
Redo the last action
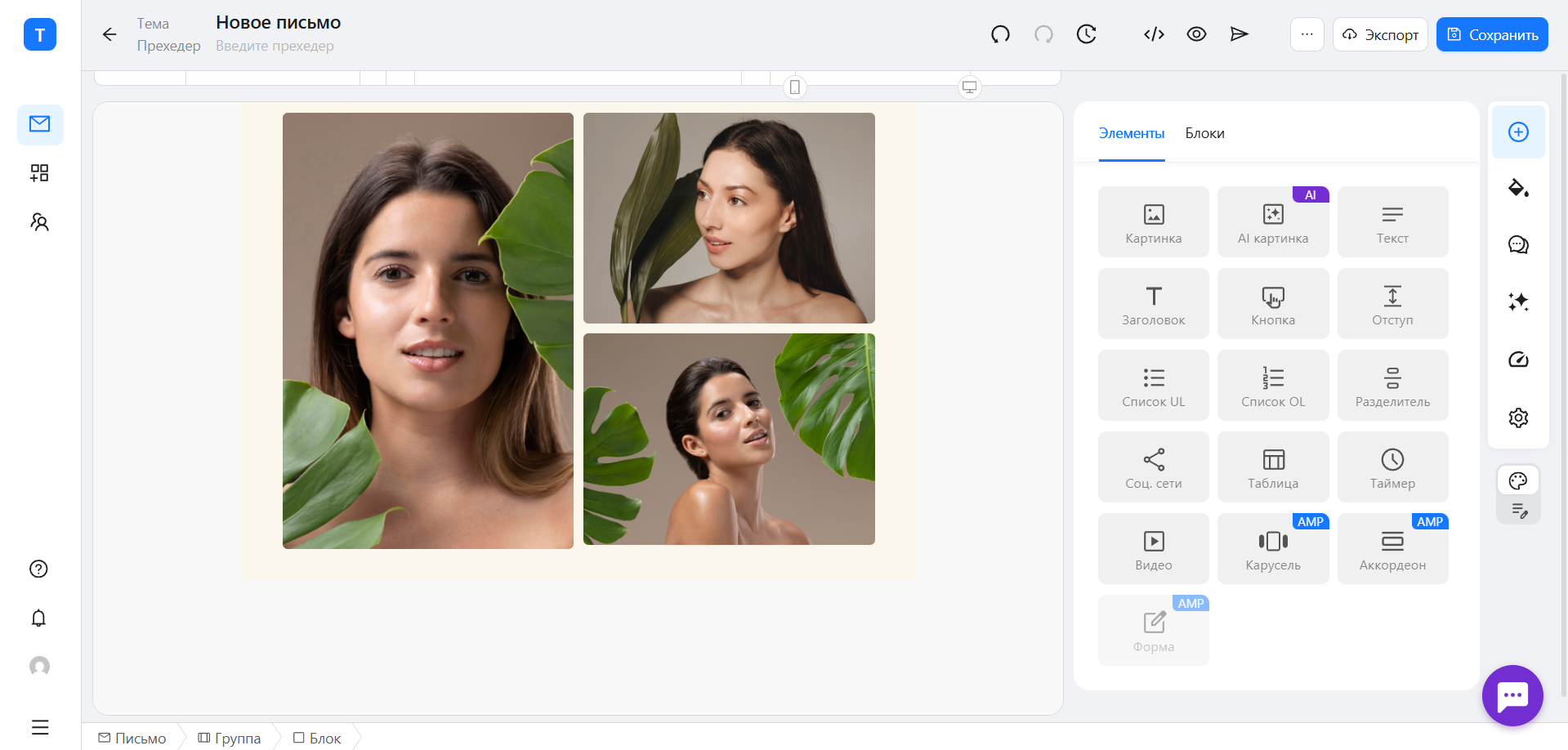(1043, 34)
